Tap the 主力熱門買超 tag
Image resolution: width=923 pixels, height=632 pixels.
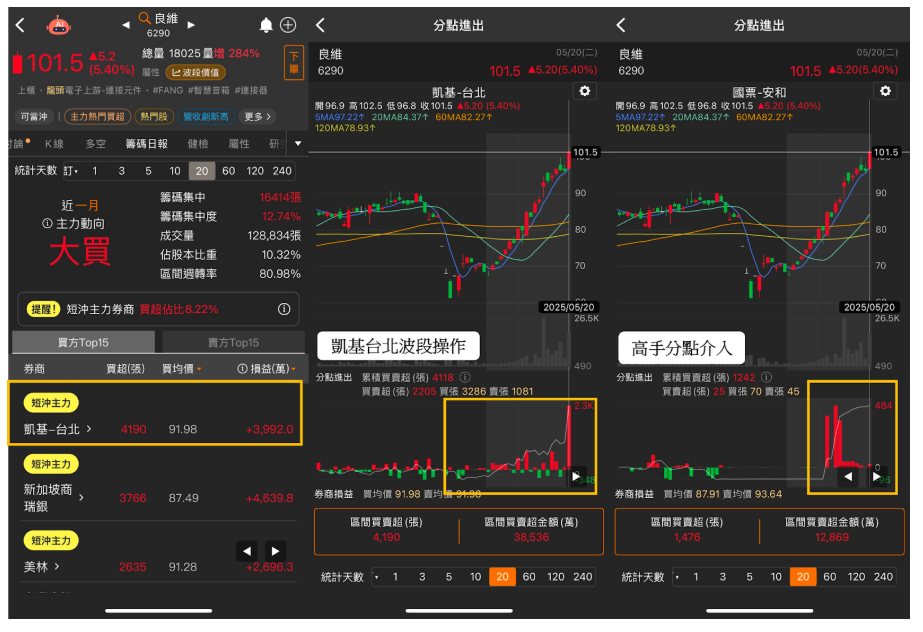(x=97, y=117)
